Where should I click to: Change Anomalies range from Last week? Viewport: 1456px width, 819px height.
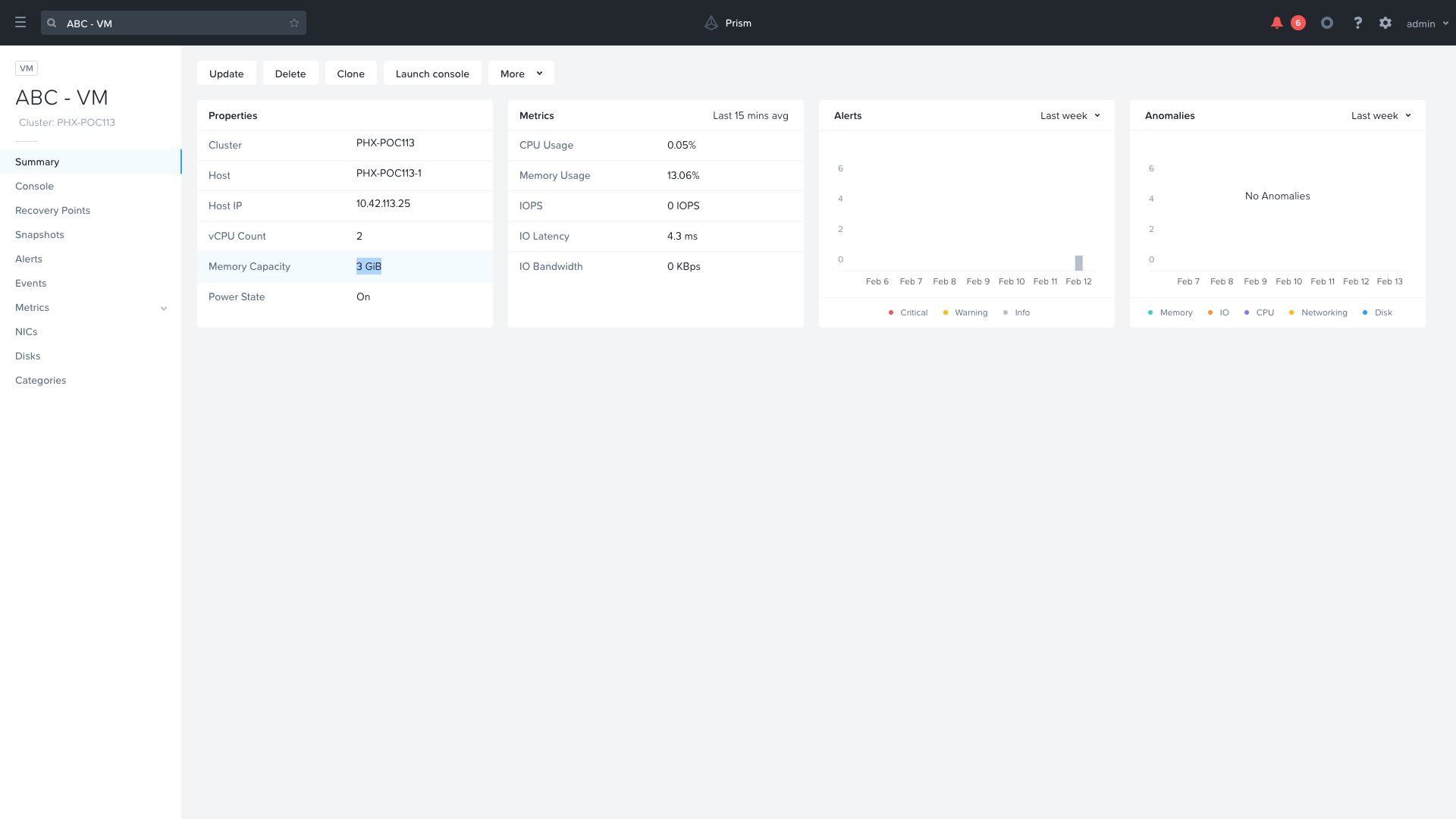pyautogui.click(x=1381, y=115)
